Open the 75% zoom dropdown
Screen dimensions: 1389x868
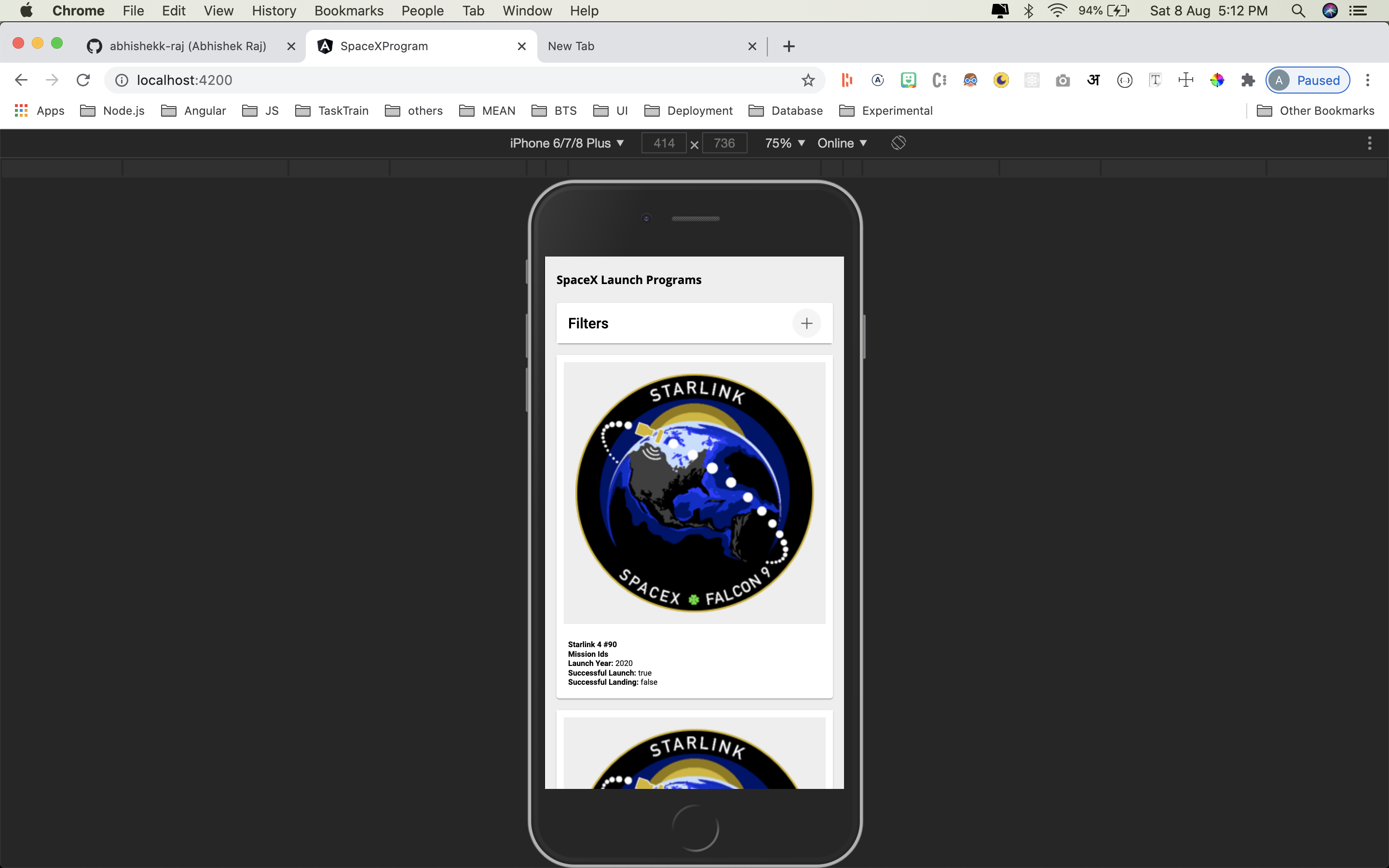[x=784, y=143]
